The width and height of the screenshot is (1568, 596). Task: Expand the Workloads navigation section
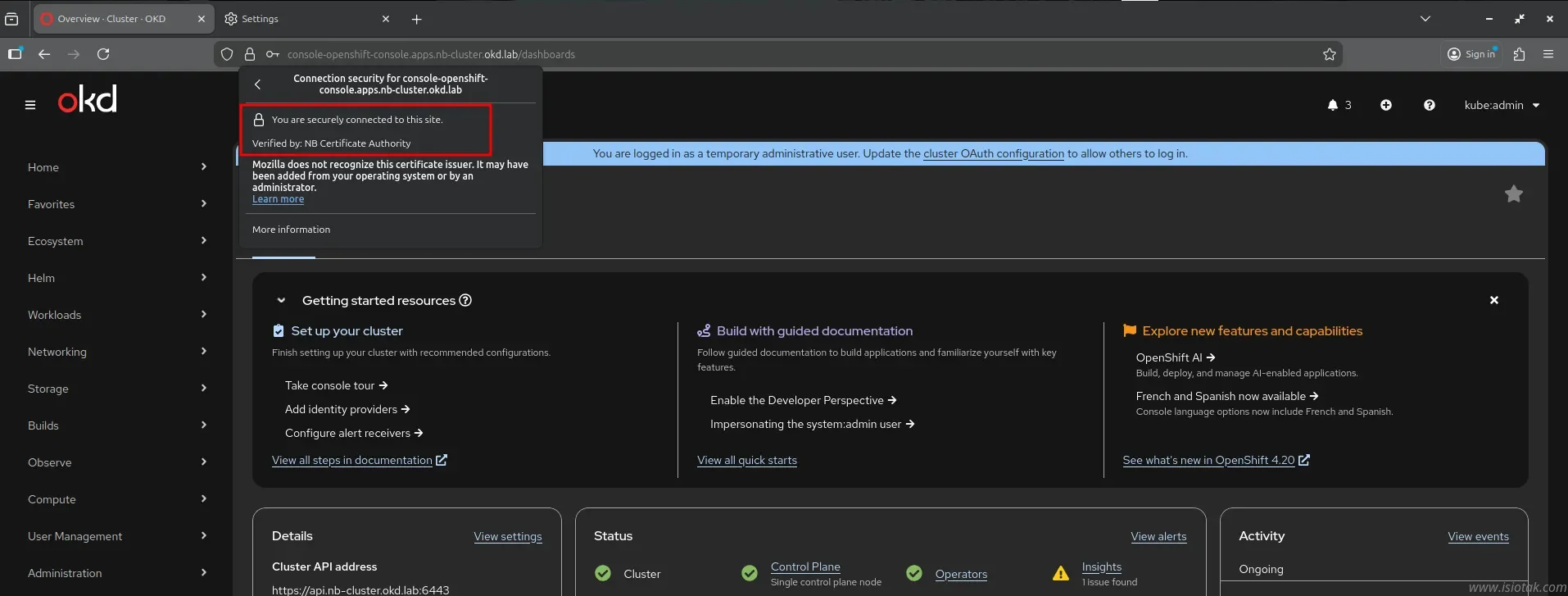pos(117,315)
